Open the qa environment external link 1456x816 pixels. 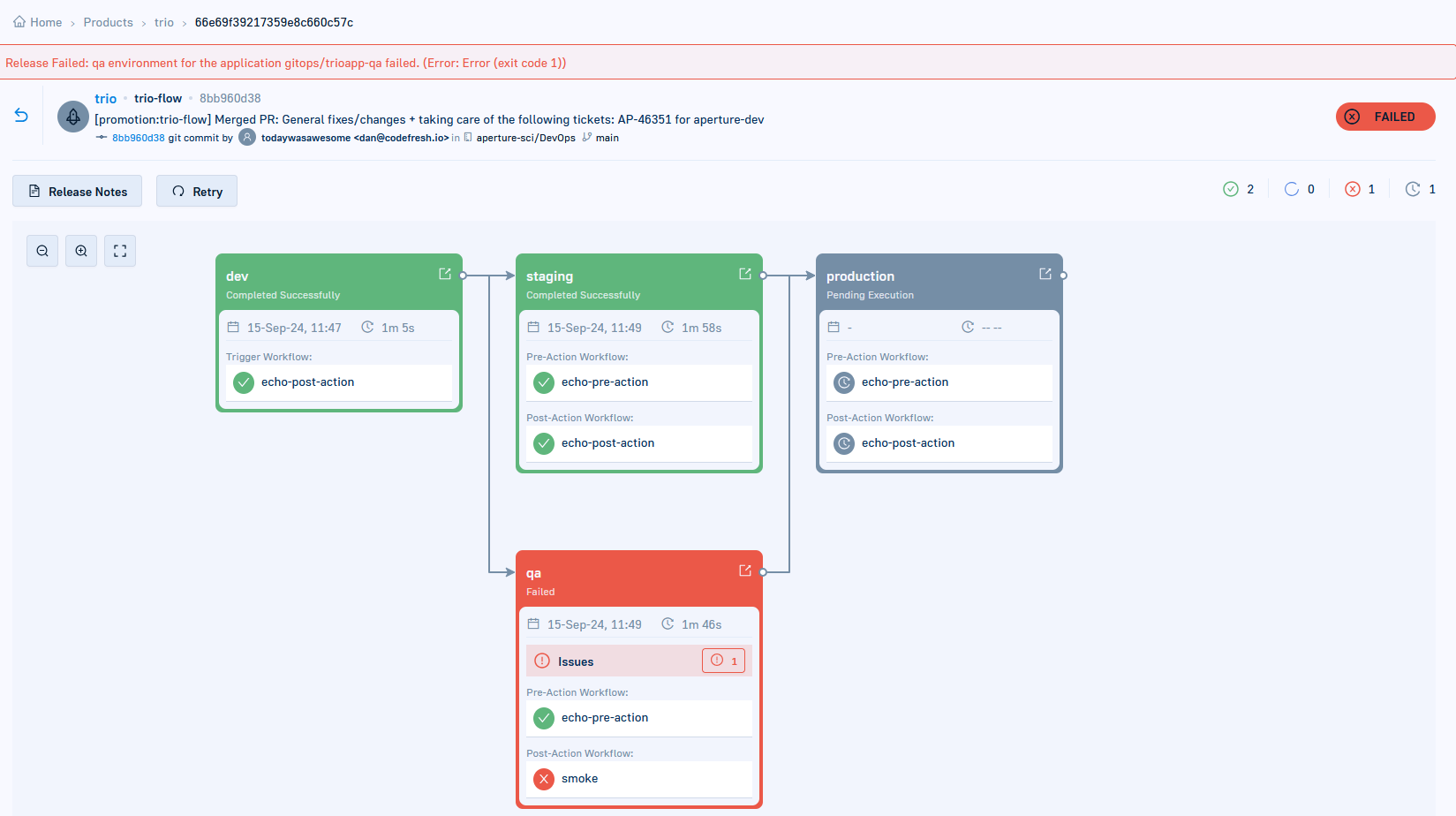744,570
